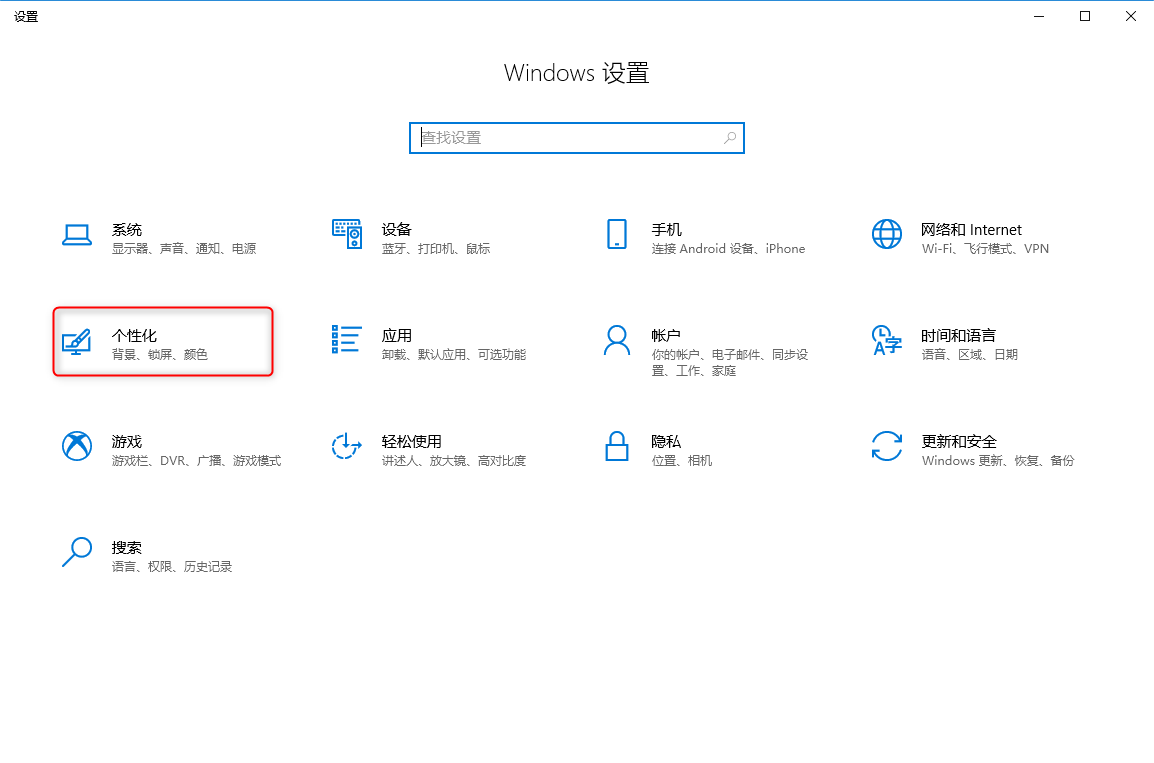Click the text 游戏栏、DVR、广播、游戏模式
The image size is (1154, 763).
click(x=197, y=461)
